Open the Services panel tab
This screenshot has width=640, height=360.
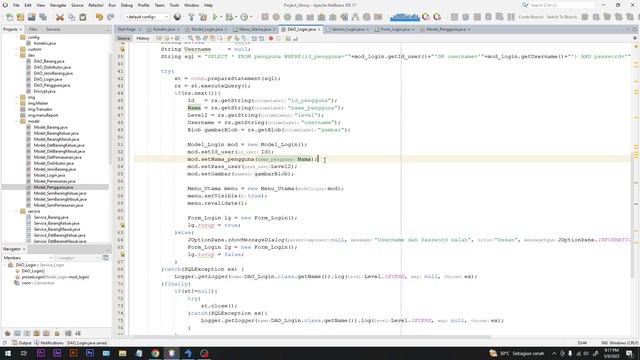click(53, 29)
